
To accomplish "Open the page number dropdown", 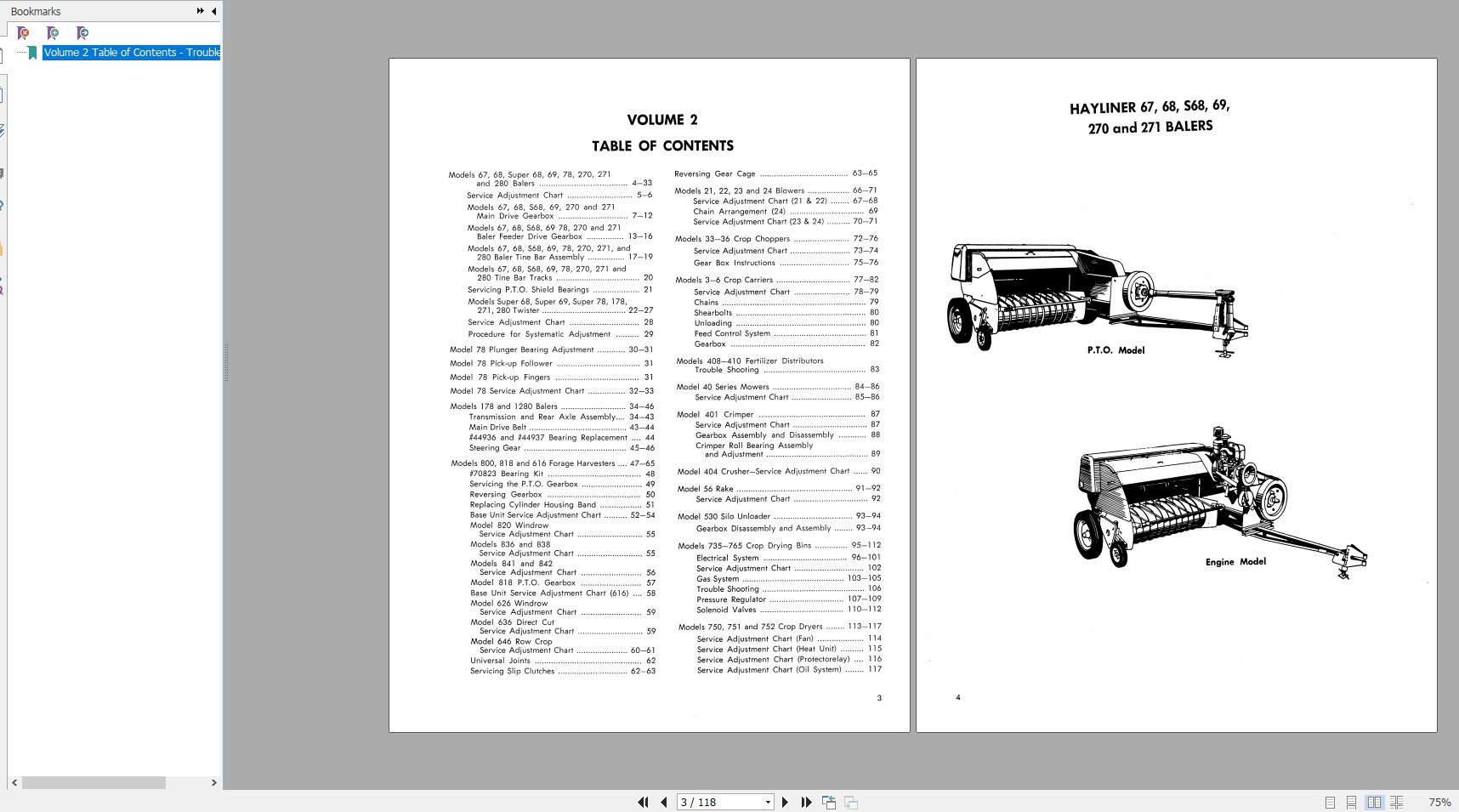I will 768,802.
